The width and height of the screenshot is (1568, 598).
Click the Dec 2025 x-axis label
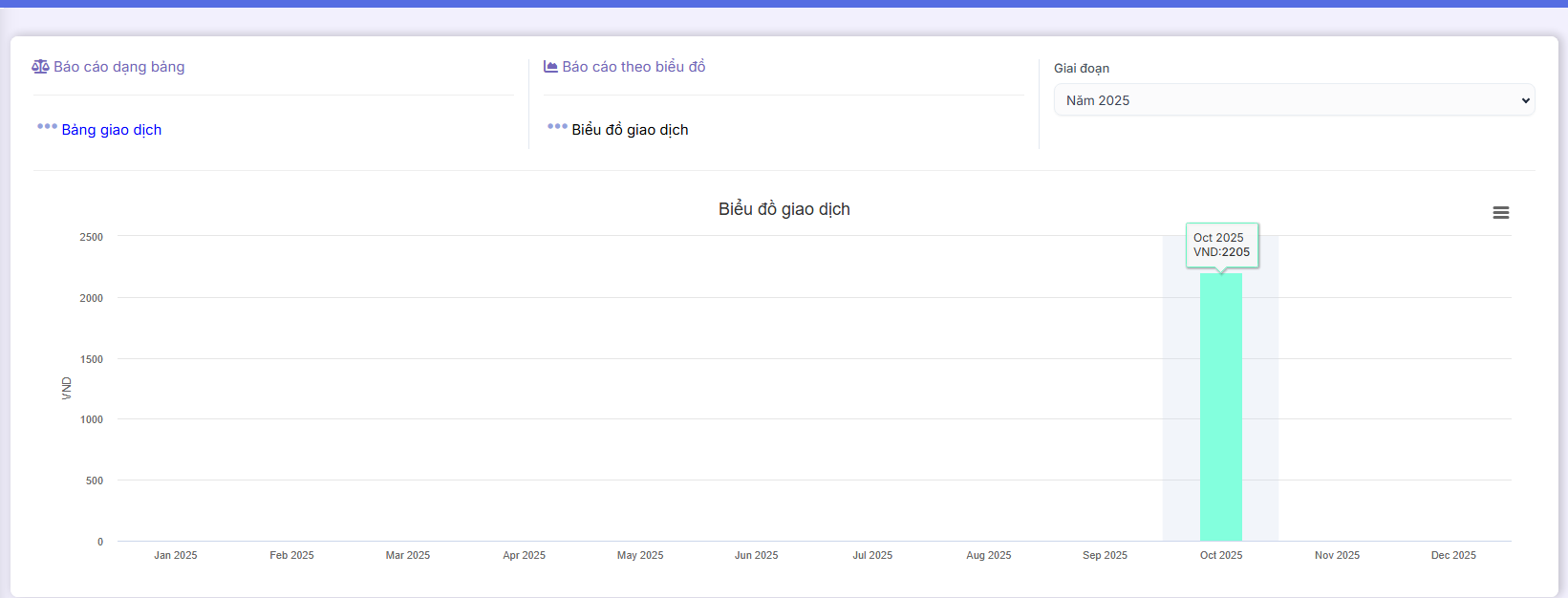pos(1453,555)
